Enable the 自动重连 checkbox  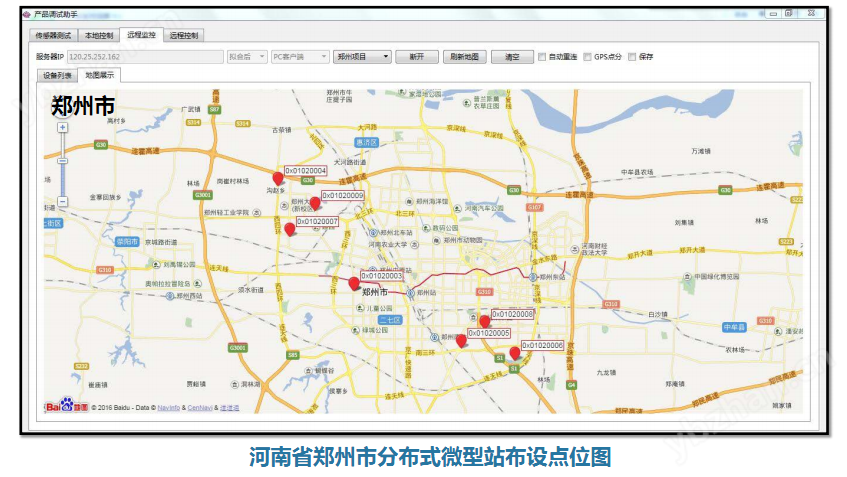pyautogui.click(x=543, y=57)
